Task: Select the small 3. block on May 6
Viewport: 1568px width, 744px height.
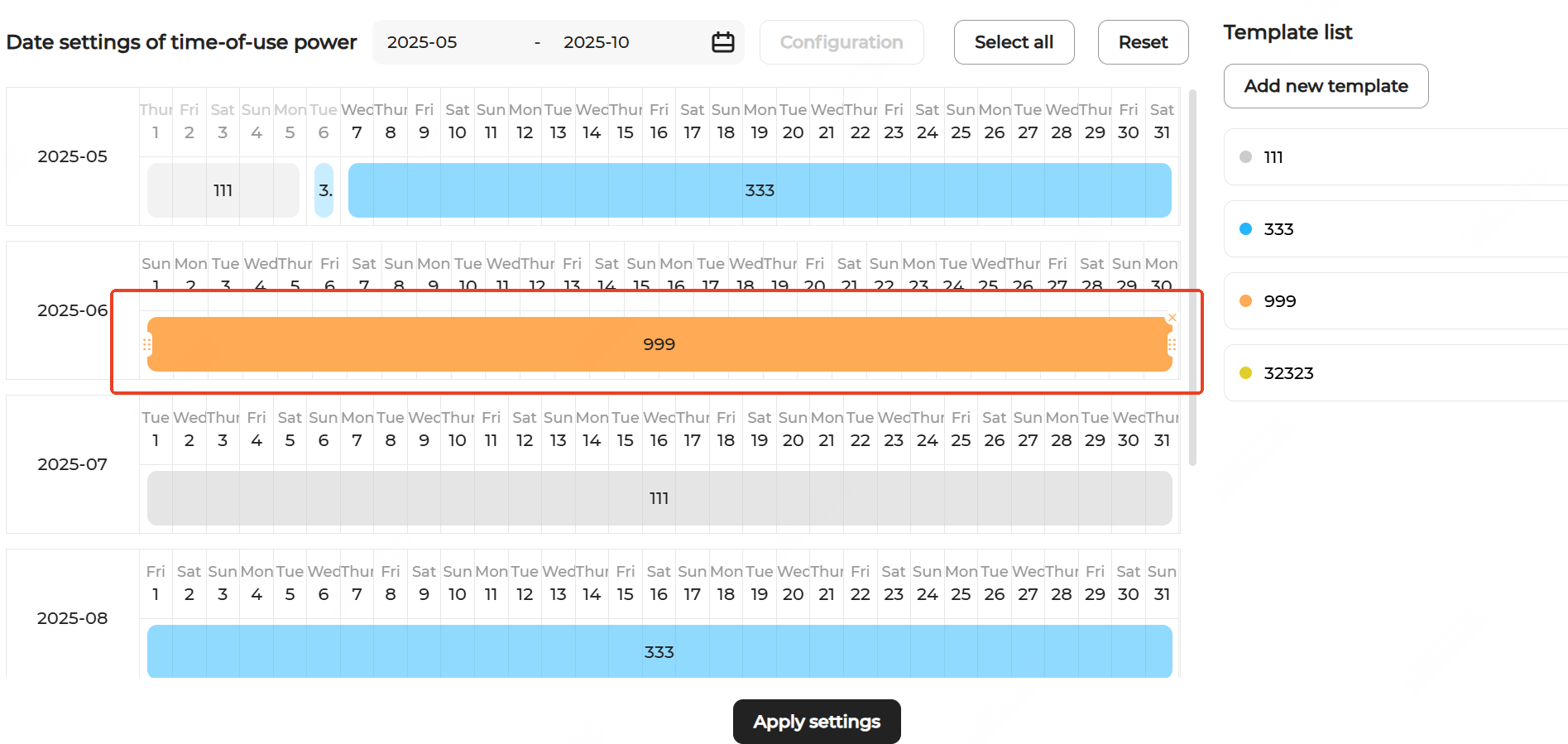Action: pos(324,190)
